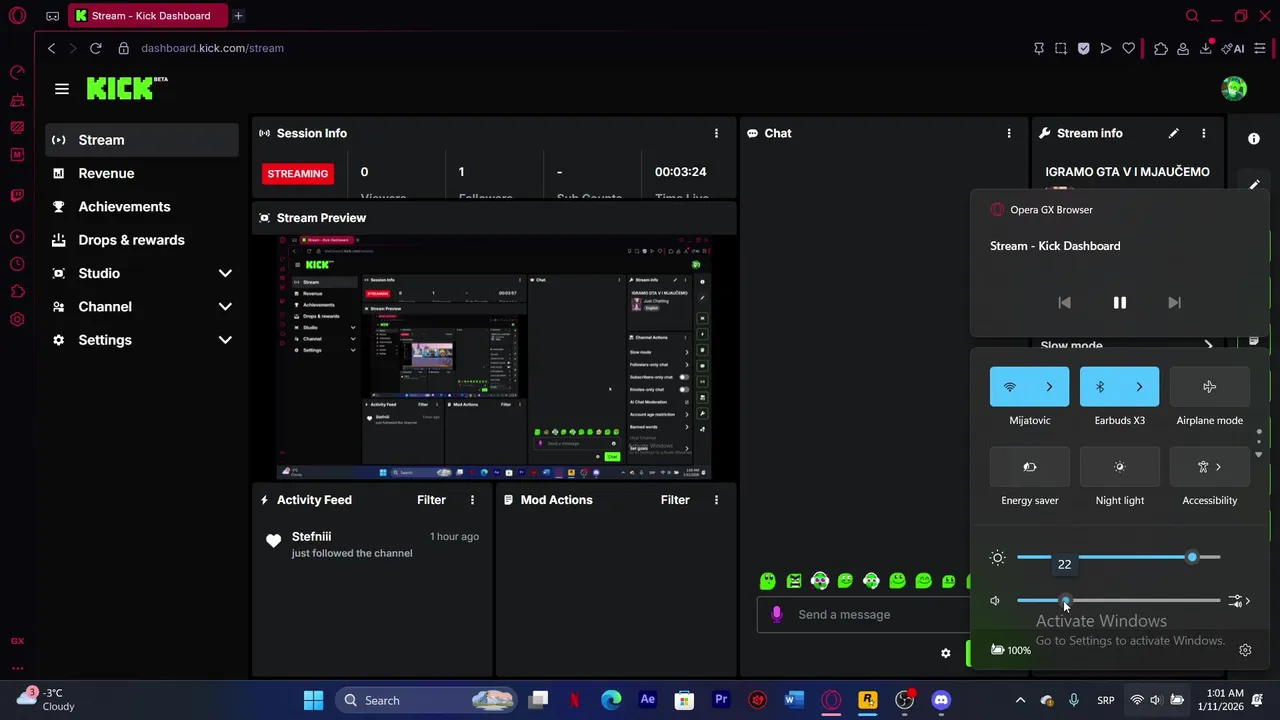Click the Stream Preview thumbnail
Image resolution: width=1280 pixels, height=720 pixels.
tap(494, 358)
